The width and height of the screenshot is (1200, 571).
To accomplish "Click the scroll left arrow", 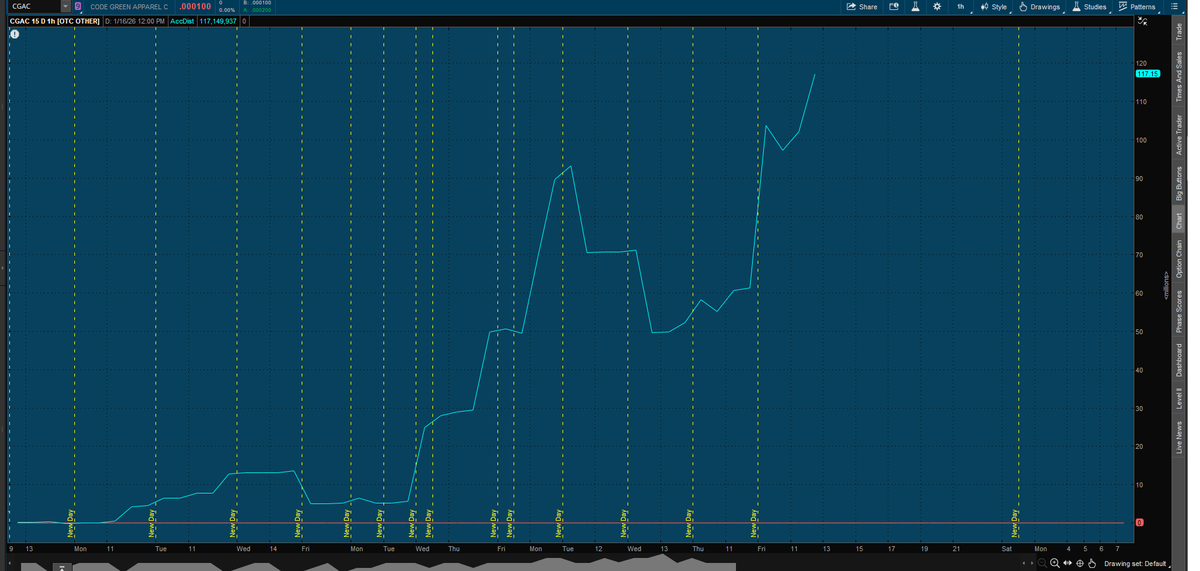I will click(1024, 563).
